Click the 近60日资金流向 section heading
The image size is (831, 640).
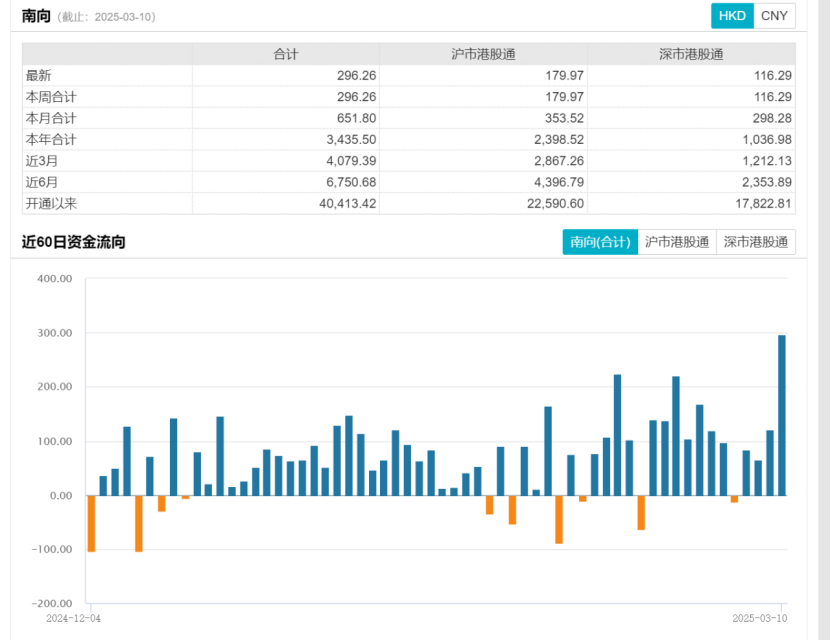[x=74, y=243]
